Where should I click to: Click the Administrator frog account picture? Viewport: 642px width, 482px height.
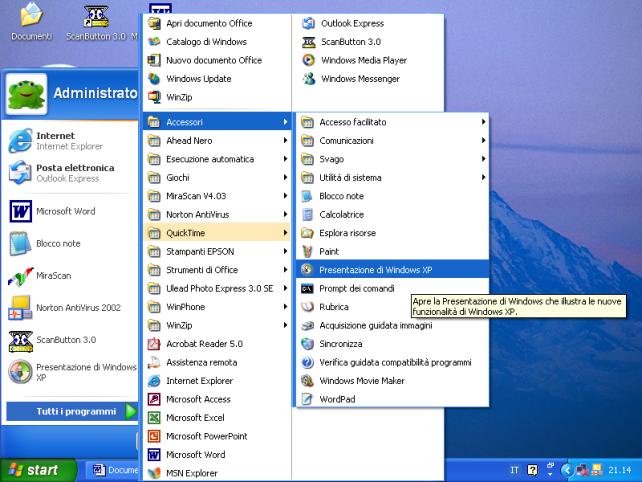(x=26, y=94)
